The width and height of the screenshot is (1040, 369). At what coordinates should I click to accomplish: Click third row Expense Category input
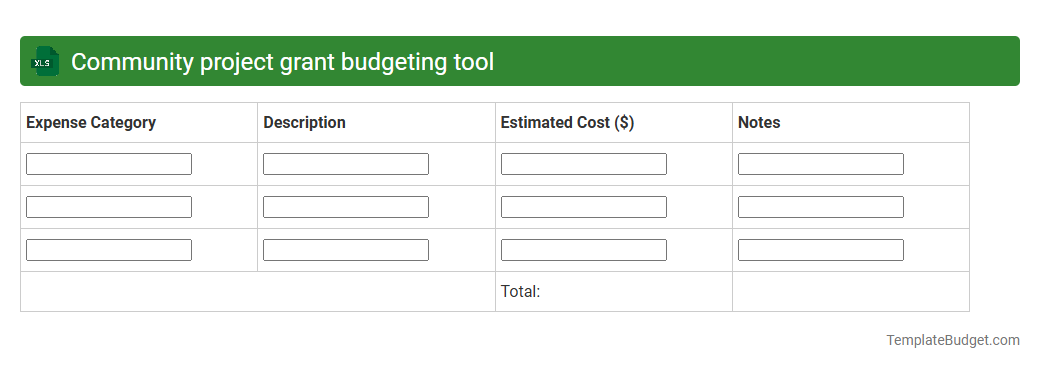109,250
